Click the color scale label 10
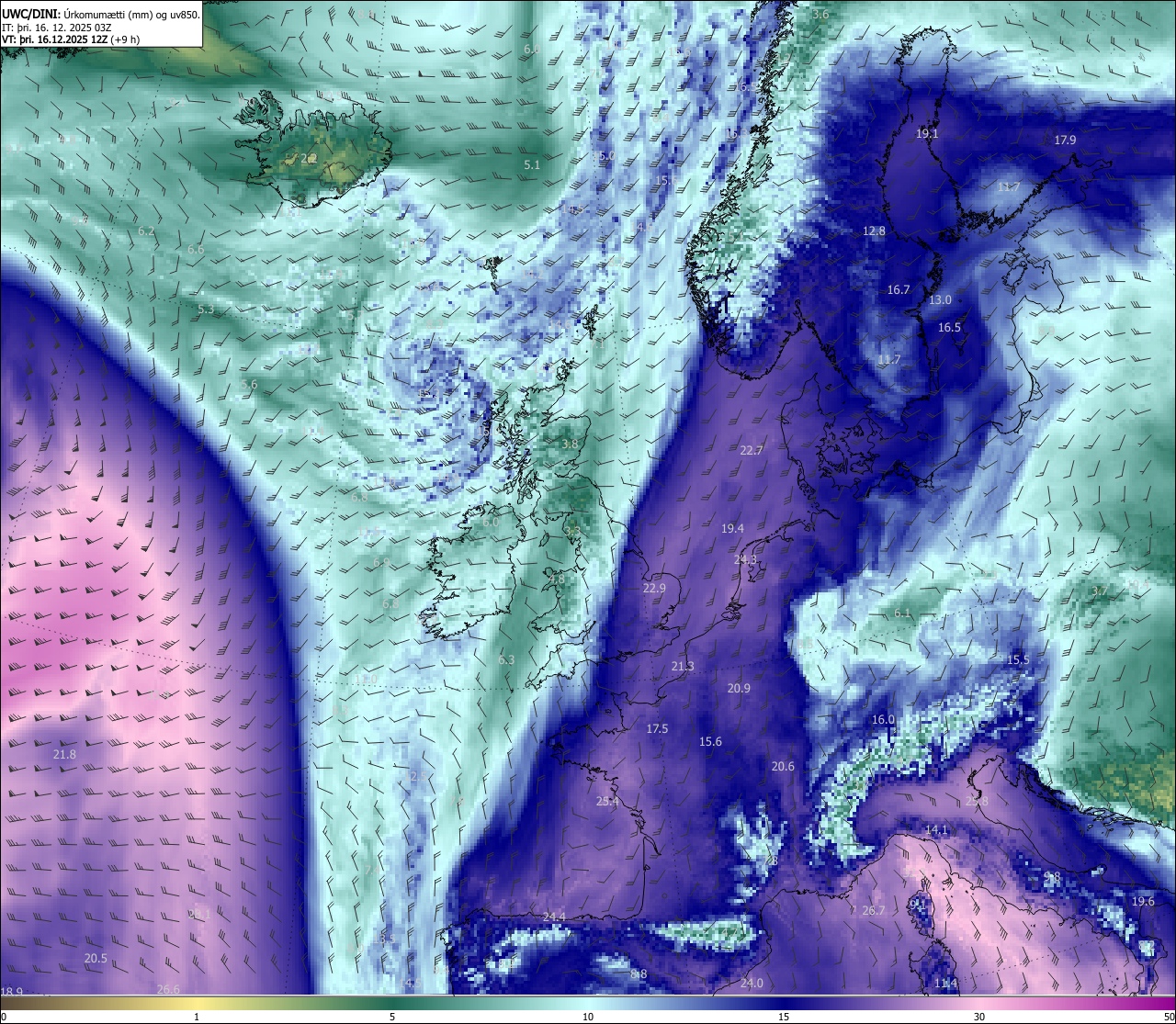 point(588,1017)
